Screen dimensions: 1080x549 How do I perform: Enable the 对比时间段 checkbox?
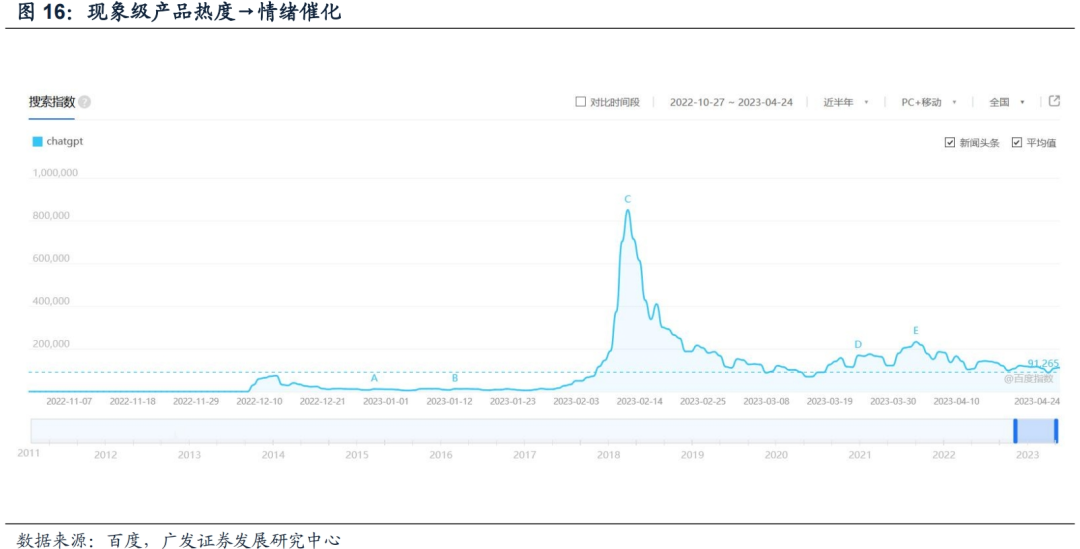pyautogui.click(x=581, y=102)
